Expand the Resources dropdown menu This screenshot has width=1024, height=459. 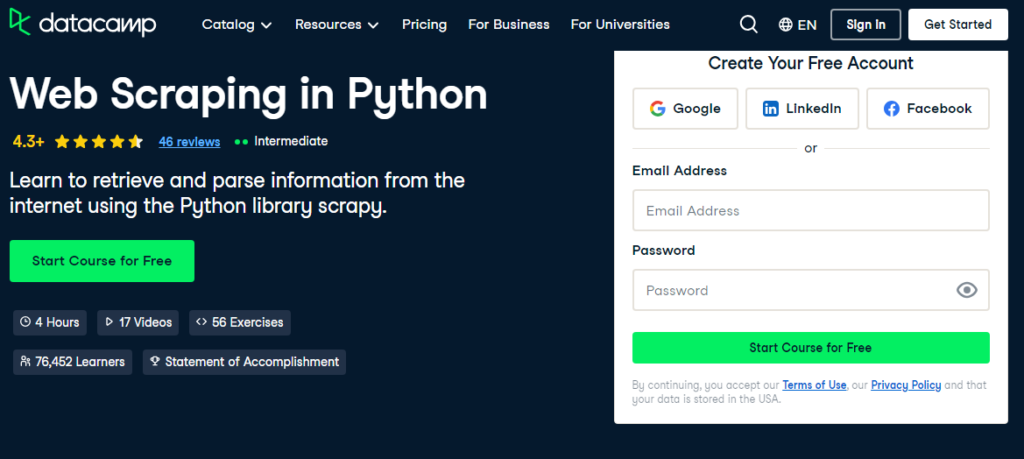tap(336, 25)
